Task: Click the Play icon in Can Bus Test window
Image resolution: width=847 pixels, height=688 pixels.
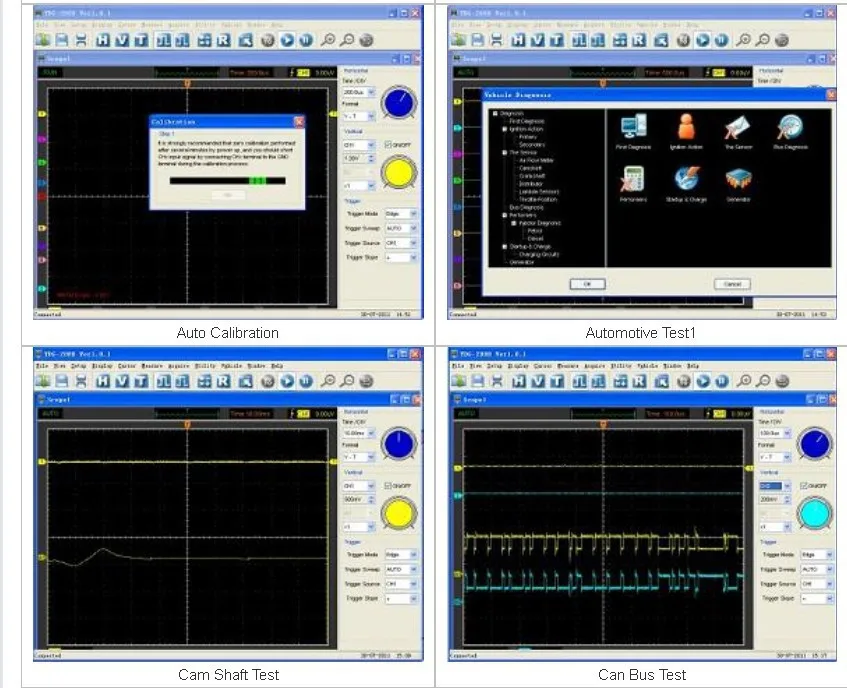Action: click(x=703, y=381)
